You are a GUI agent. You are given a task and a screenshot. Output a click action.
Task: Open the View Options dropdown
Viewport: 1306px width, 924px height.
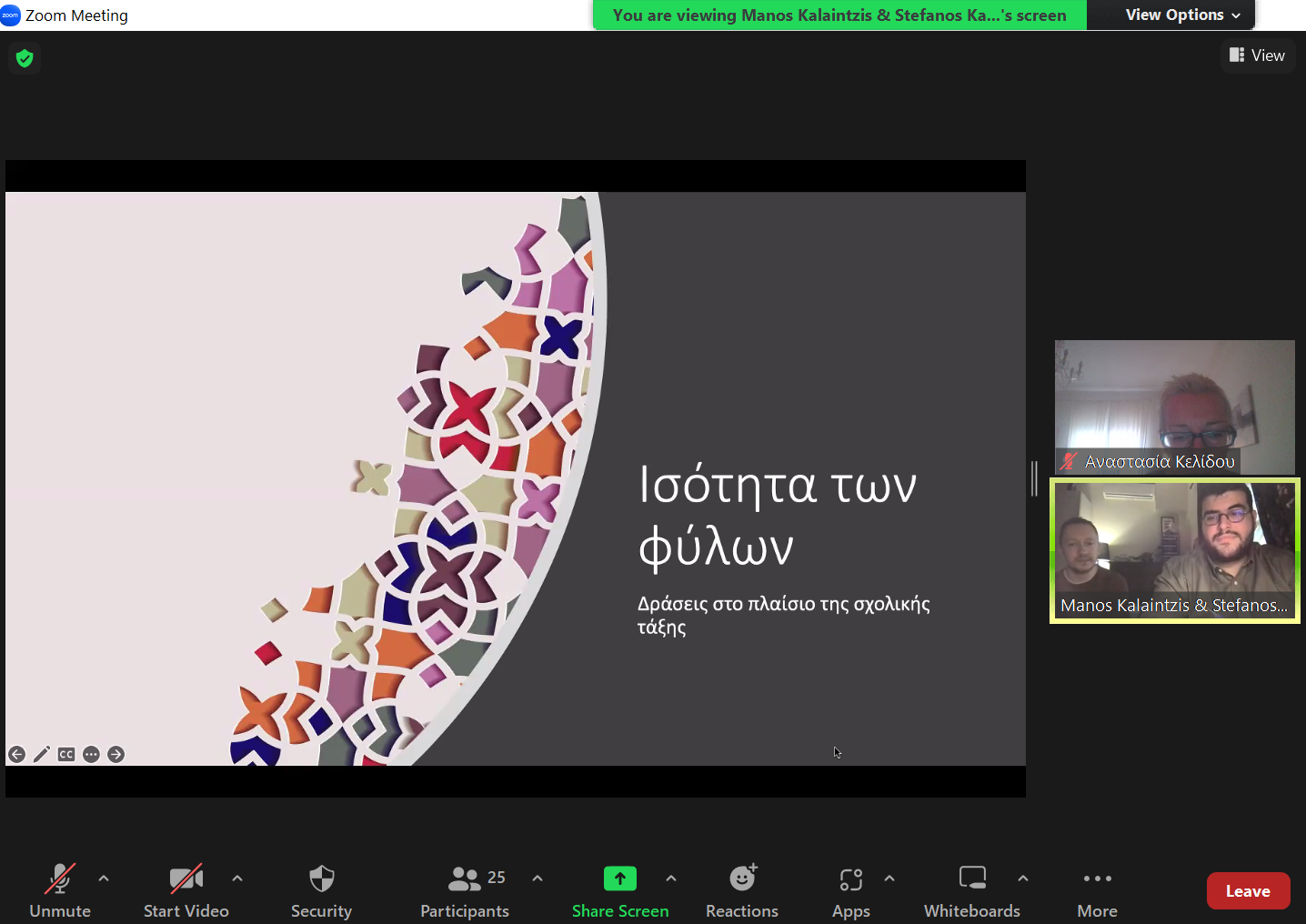[1181, 15]
